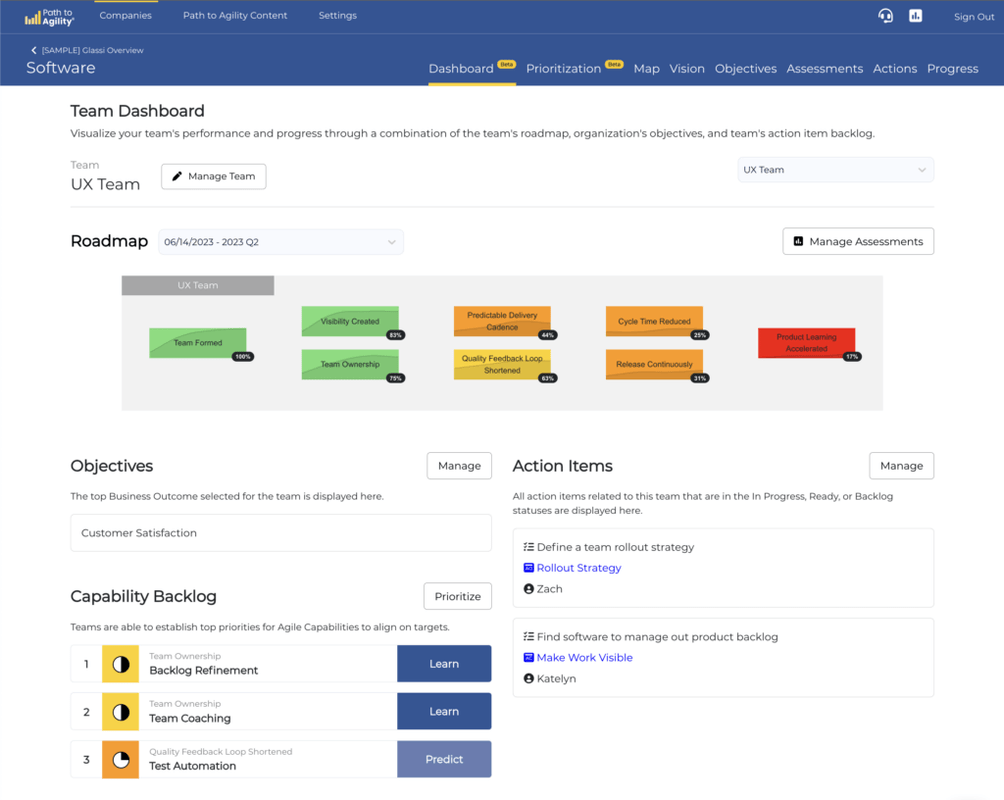Click the back chevron beside [SAMPLE] Glassi Overview
The width and height of the screenshot is (1004, 800).
(x=32, y=48)
